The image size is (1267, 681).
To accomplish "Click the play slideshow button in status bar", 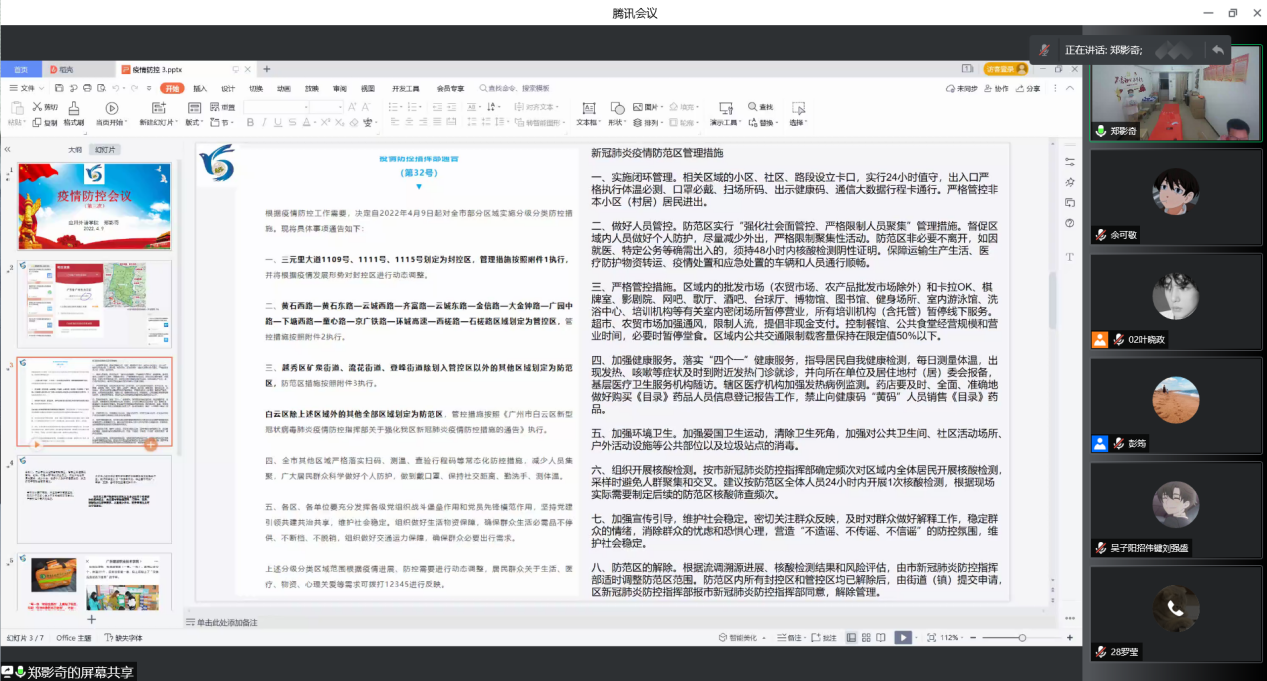I will tap(903, 637).
